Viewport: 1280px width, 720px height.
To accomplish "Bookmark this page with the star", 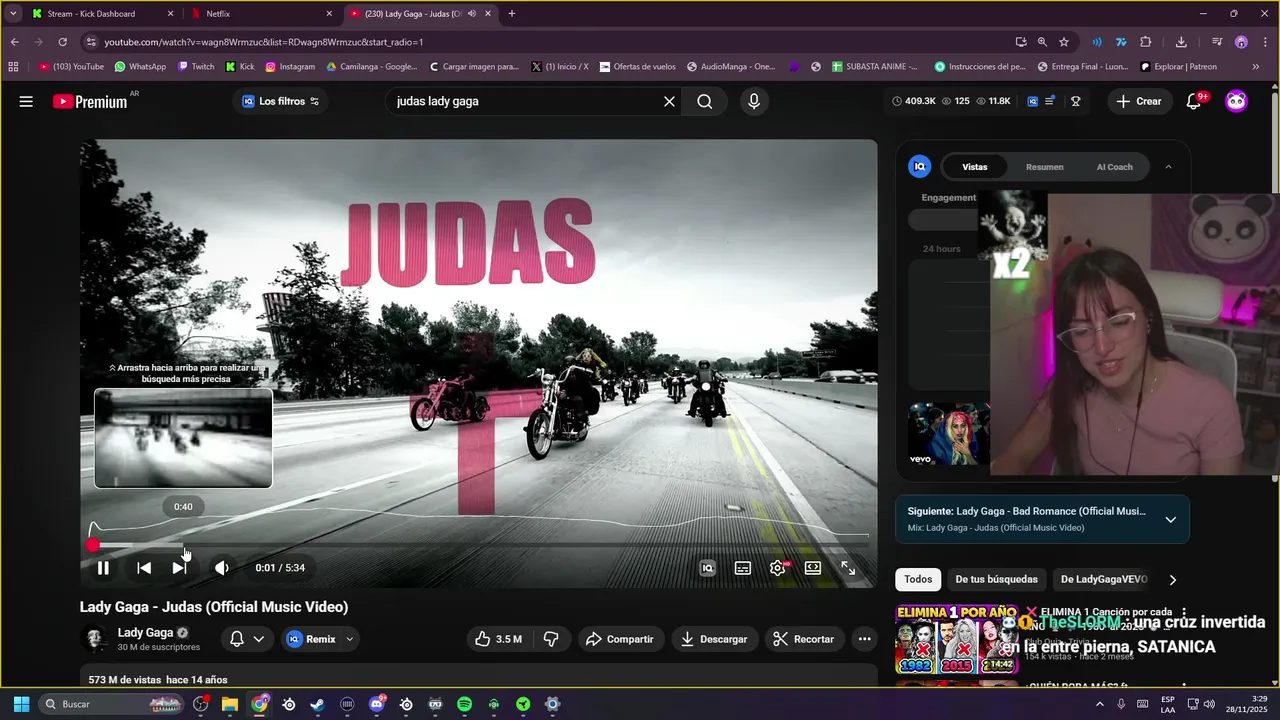I will click(1064, 42).
